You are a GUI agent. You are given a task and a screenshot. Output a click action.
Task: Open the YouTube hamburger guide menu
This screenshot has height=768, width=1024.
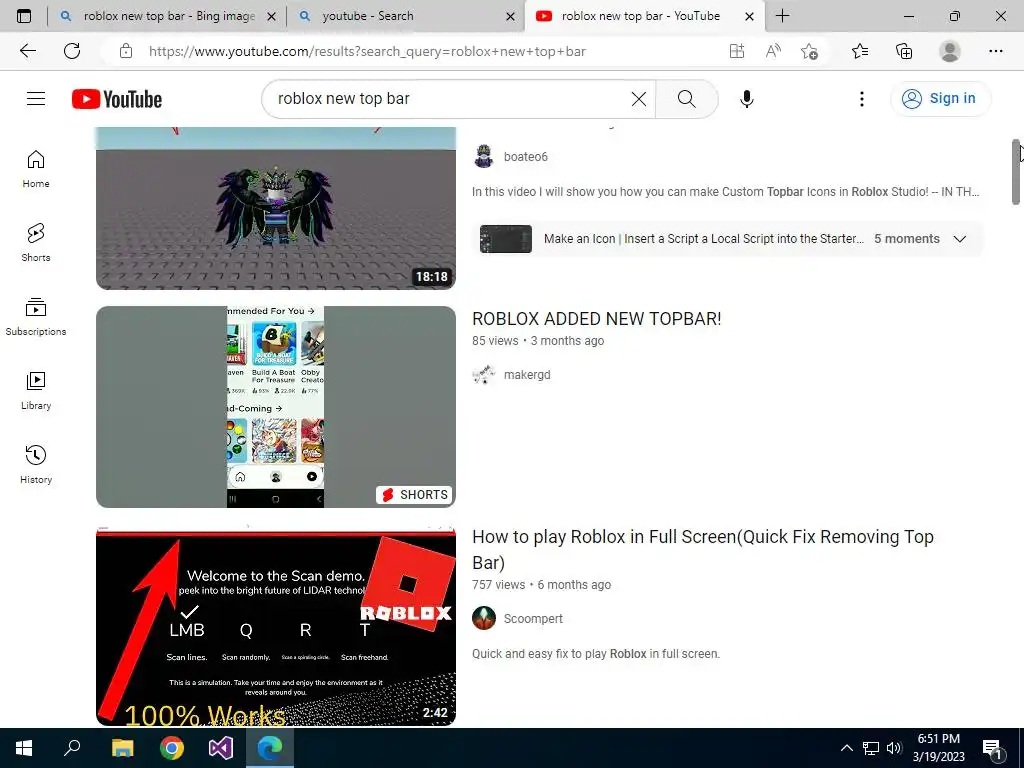tap(36, 99)
